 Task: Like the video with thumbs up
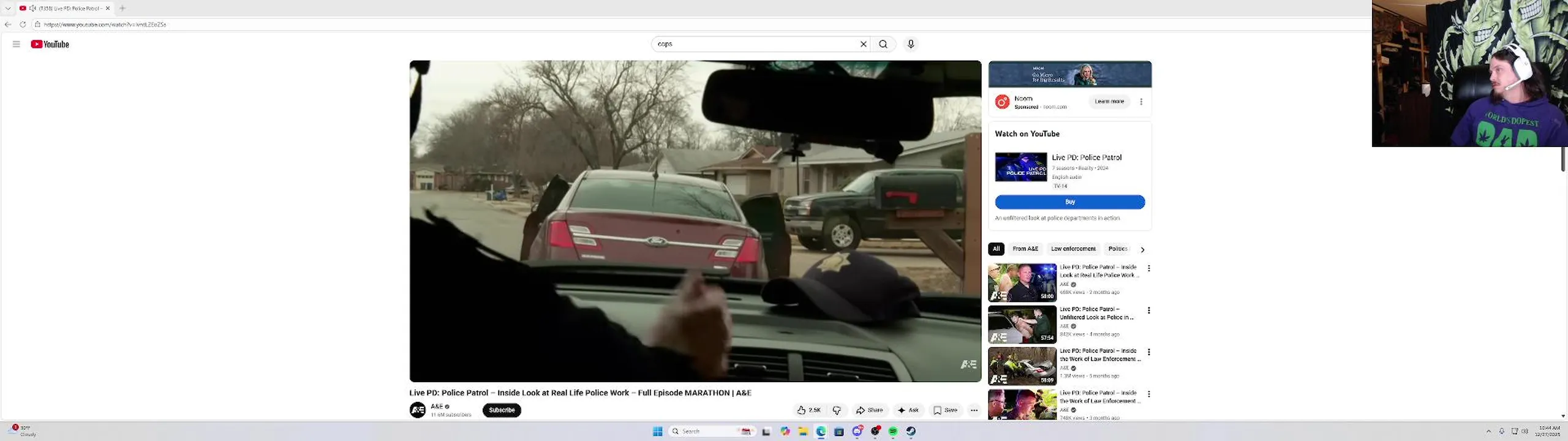click(809, 410)
